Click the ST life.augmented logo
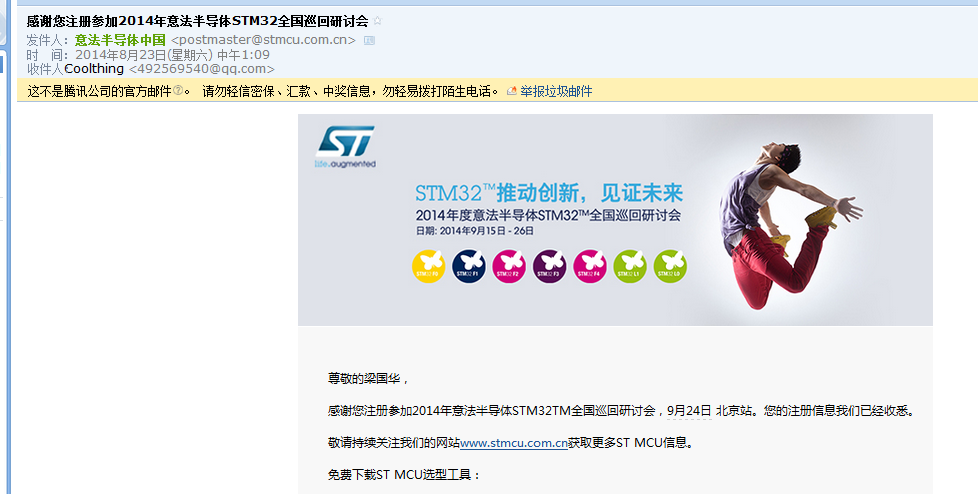The width and height of the screenshot is (978, 494). click(346, 147)
